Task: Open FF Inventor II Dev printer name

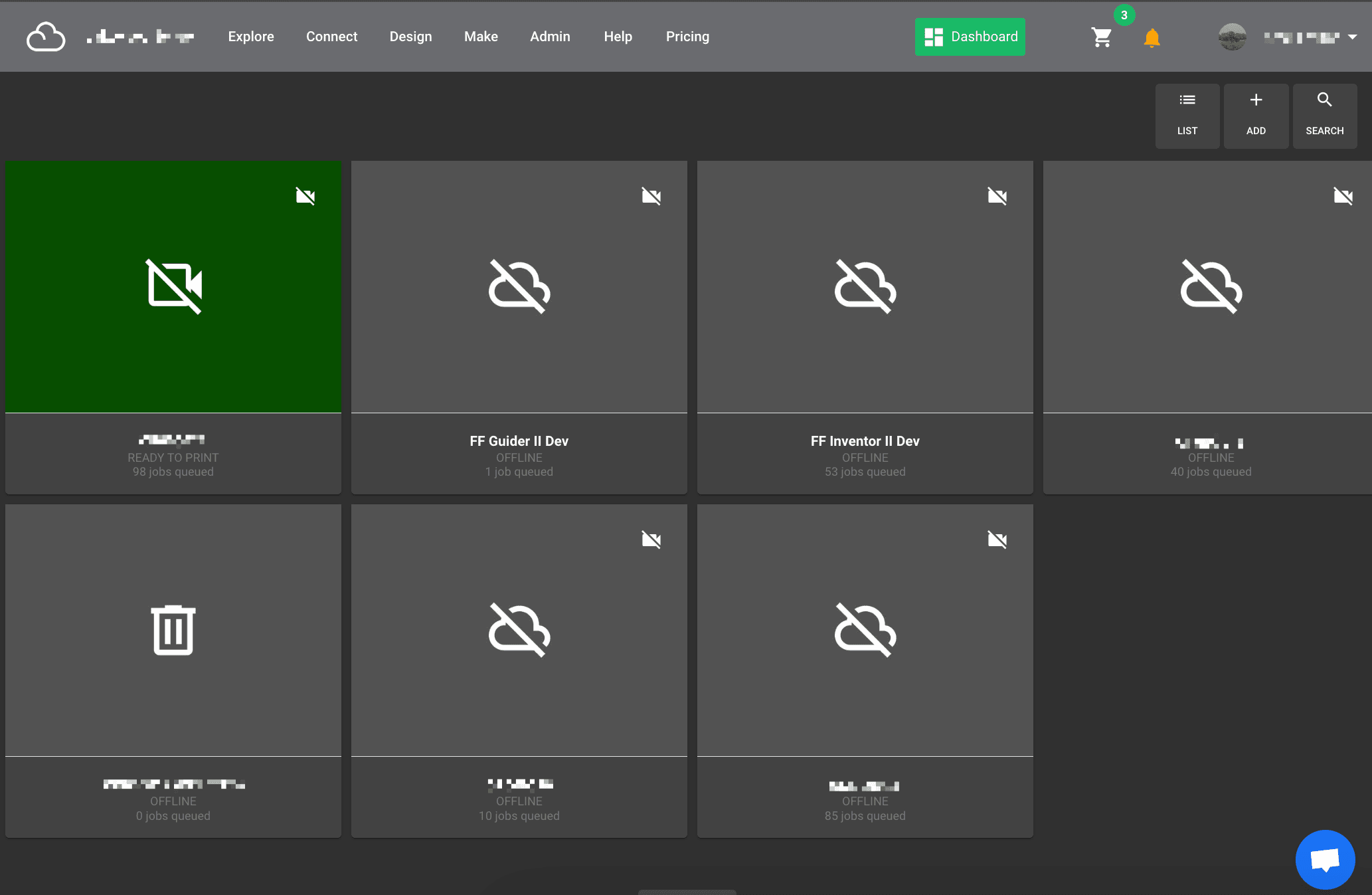Action: [x=865, y=441]
